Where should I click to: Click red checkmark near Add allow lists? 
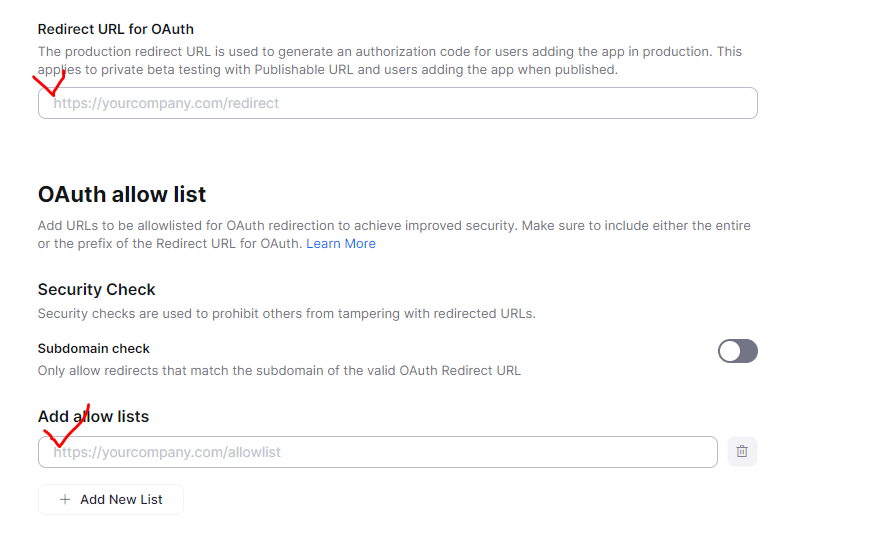[68, 428]
